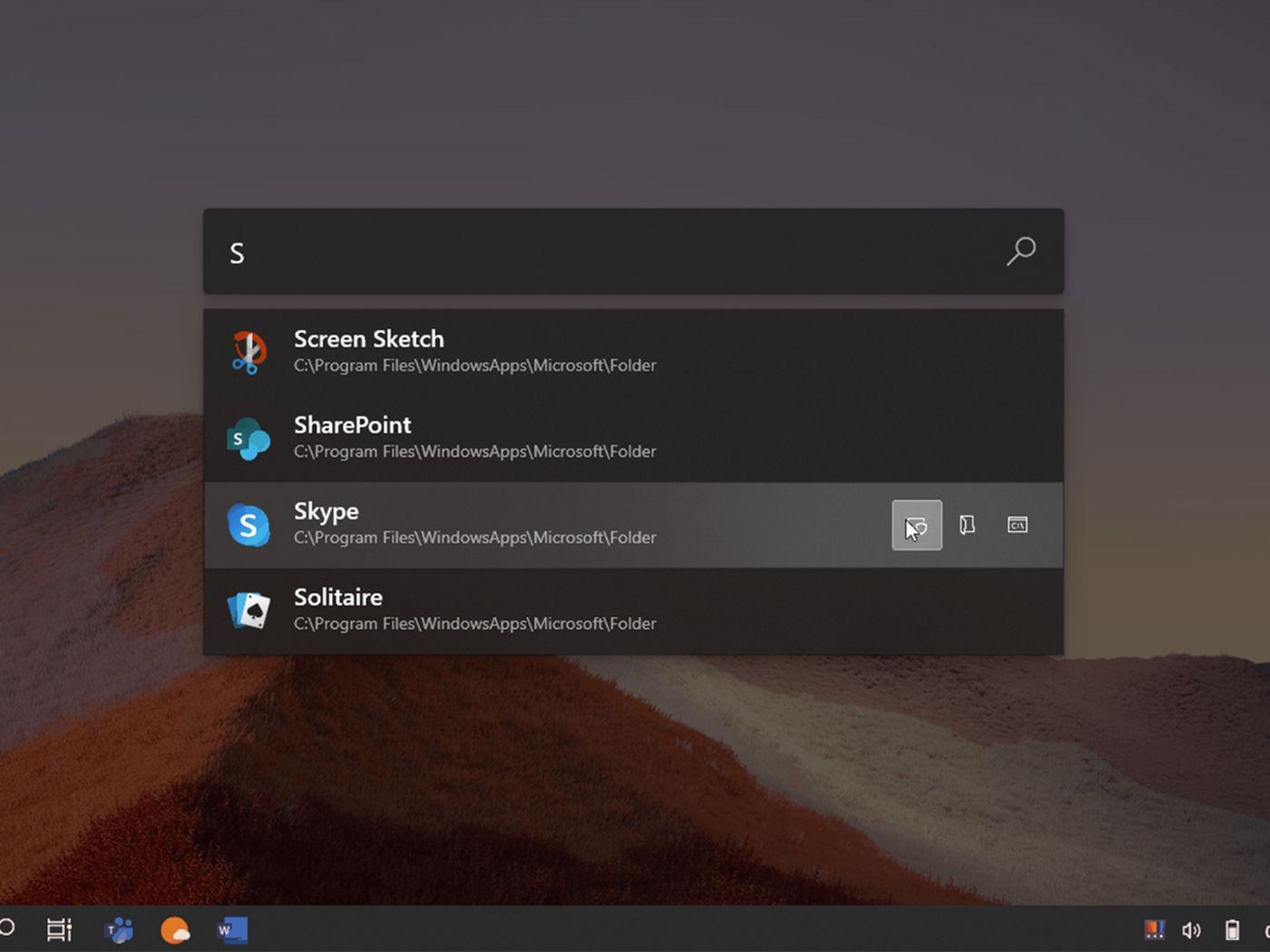Image resolution: width=1270 pixels, height=952 pixels.
Task: Click the Solitaire playing cards icon
Action: point(248,611)
